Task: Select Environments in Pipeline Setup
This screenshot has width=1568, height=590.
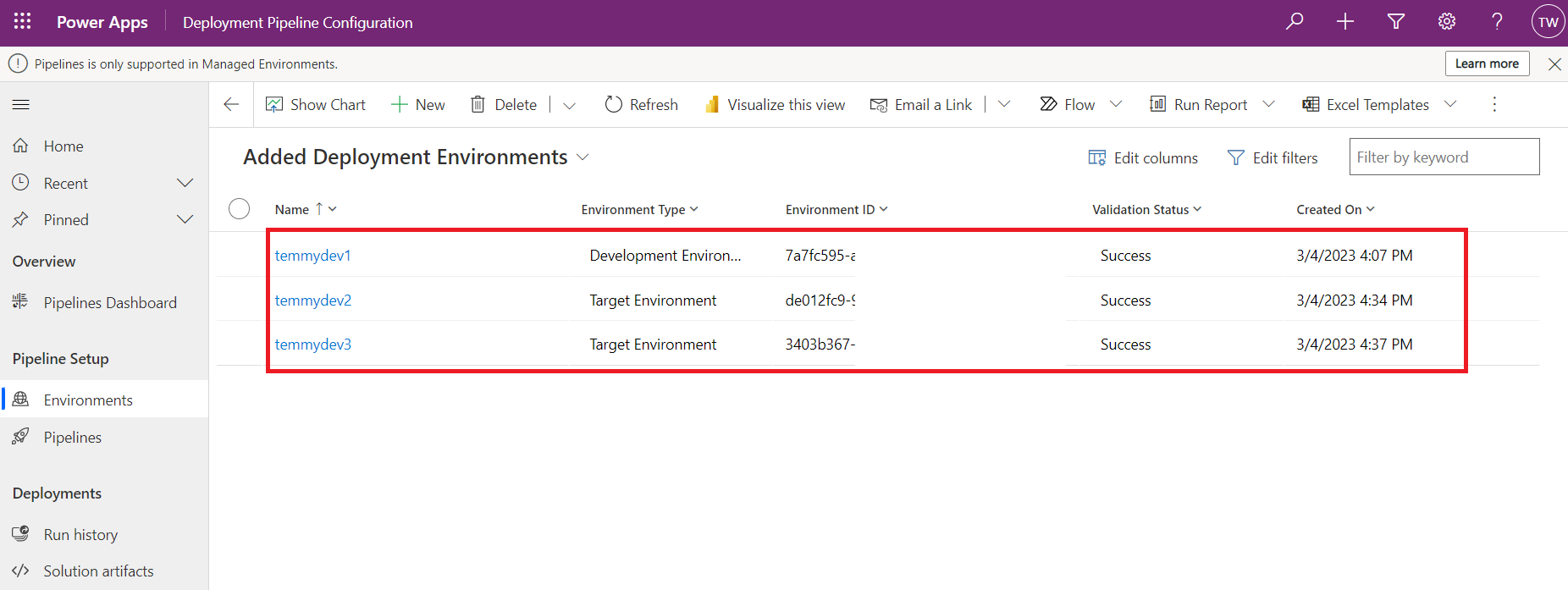Action: pyautogui.click(x=104, y=400)
